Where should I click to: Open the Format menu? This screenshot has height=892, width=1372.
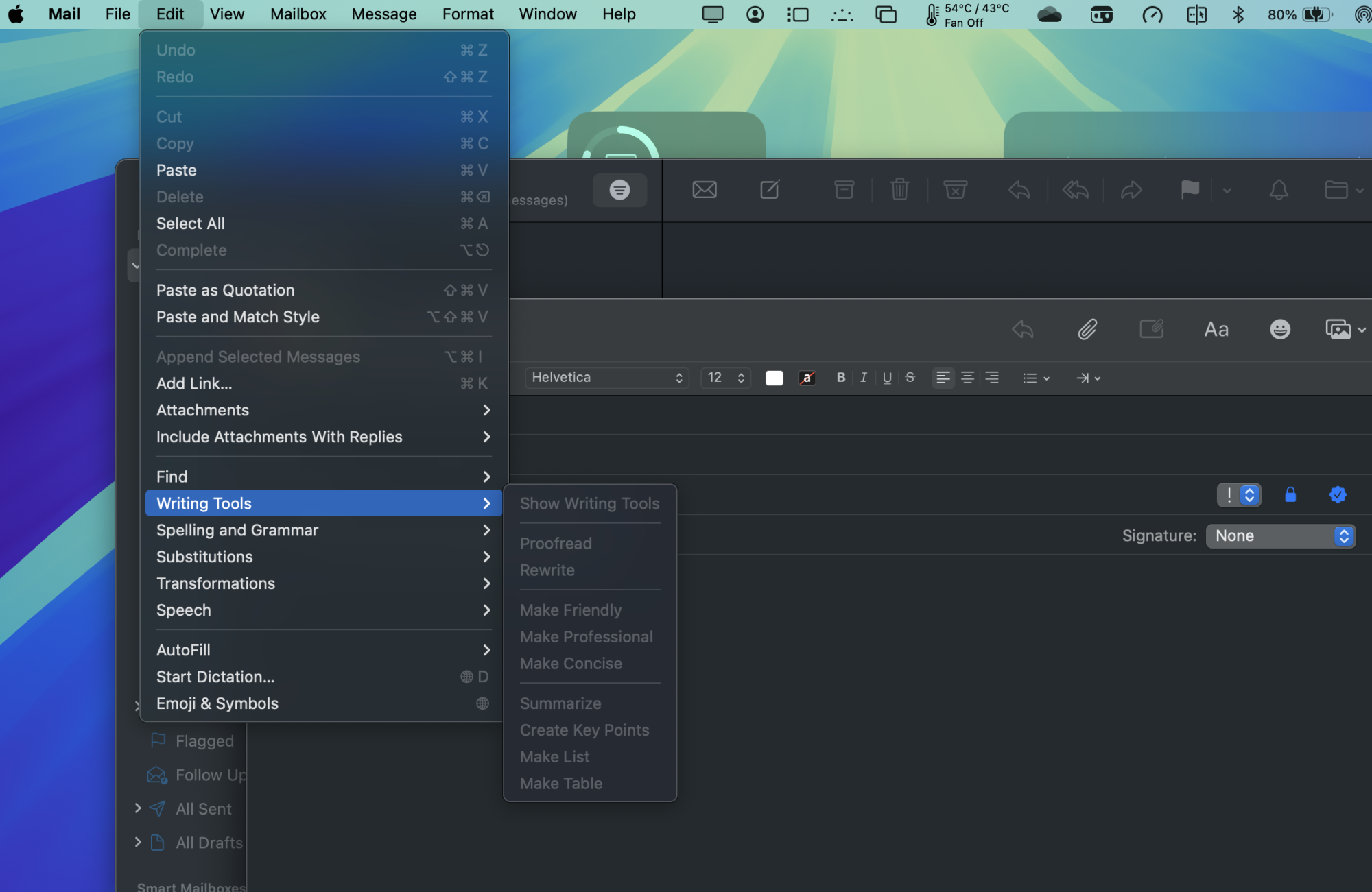tap(468, 14)
